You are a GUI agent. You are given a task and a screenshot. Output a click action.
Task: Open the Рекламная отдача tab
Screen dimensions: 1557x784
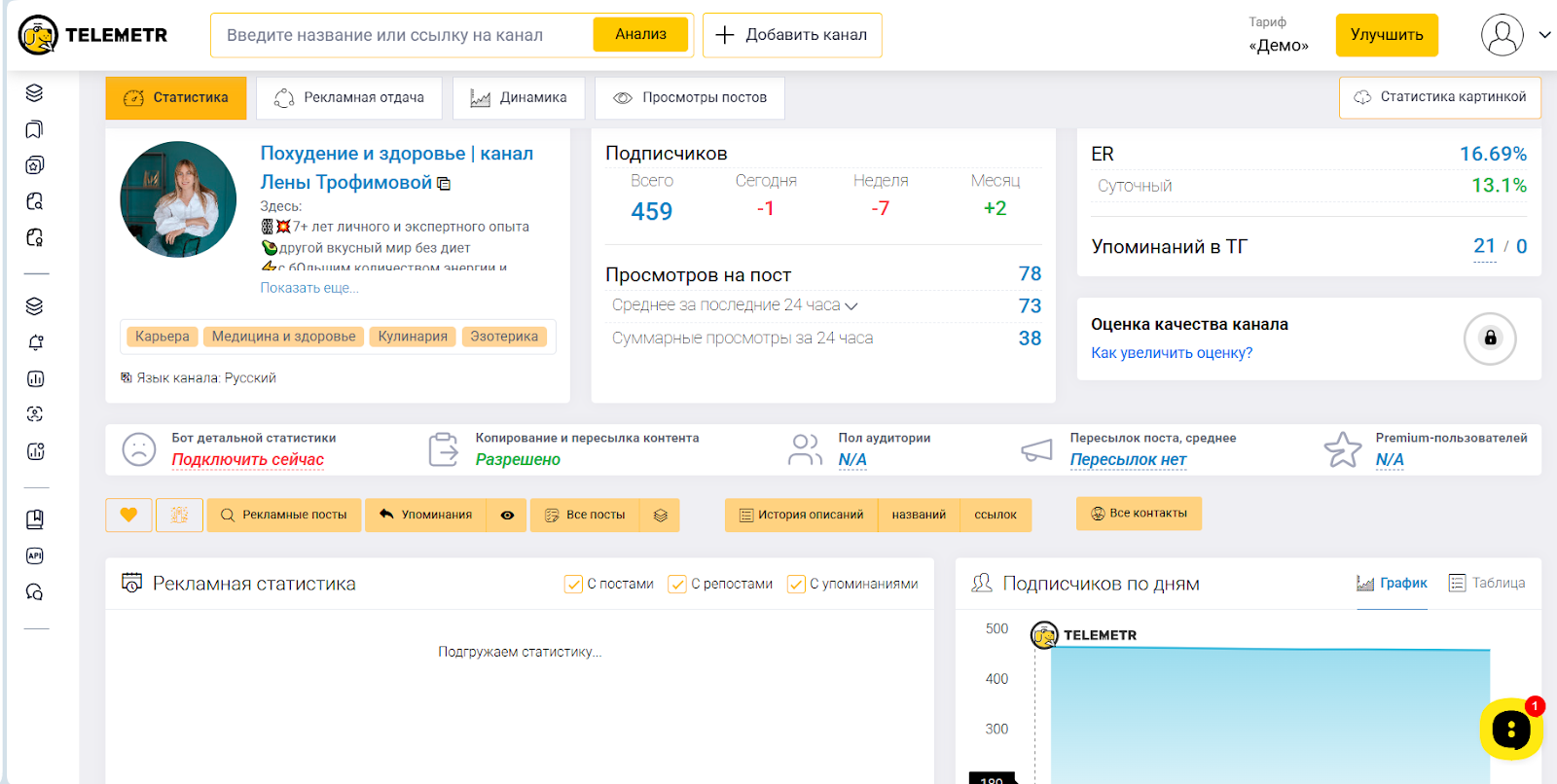349,98
